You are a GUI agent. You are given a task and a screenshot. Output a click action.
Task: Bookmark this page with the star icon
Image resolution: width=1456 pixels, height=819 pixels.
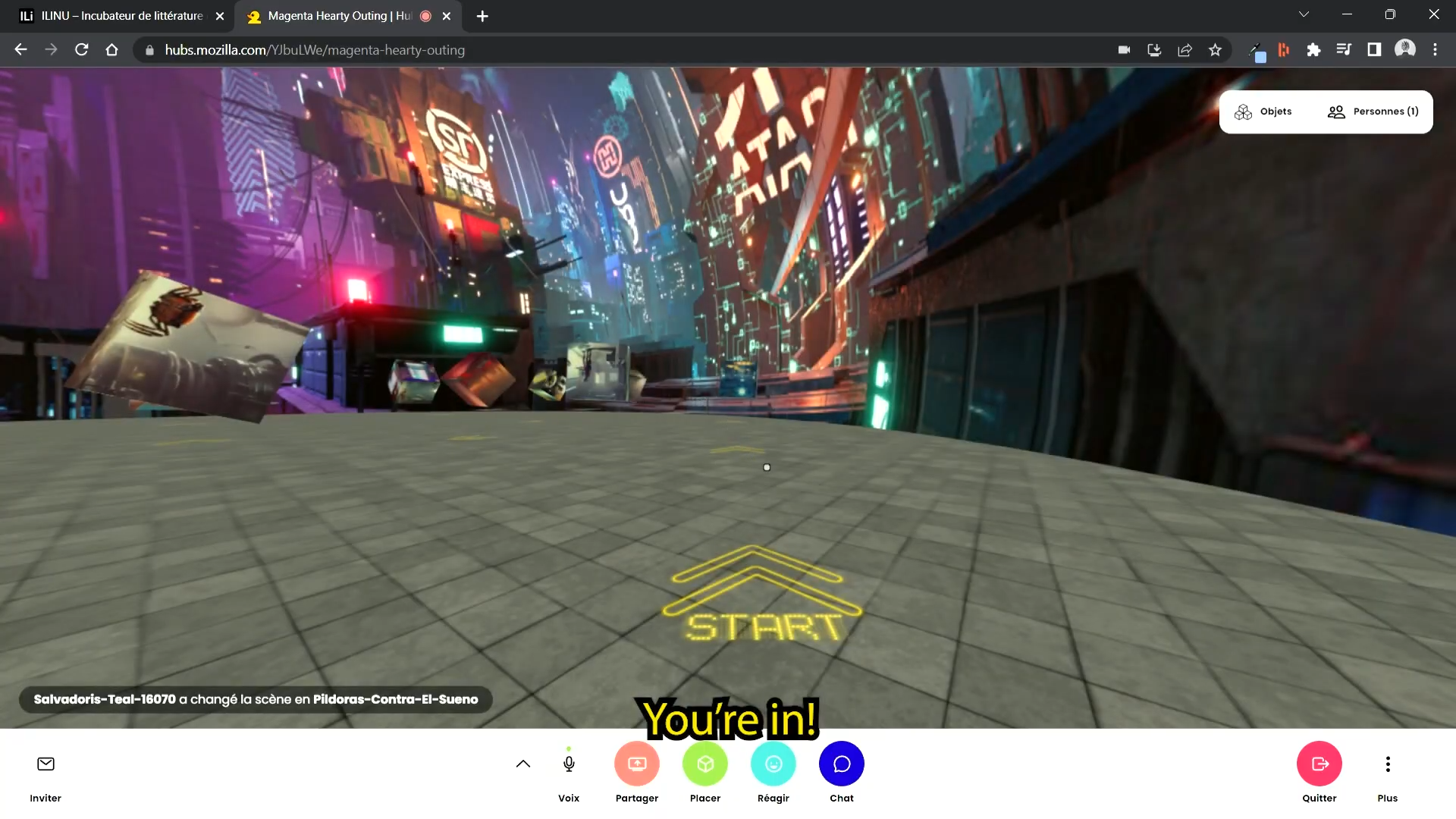1216,50
